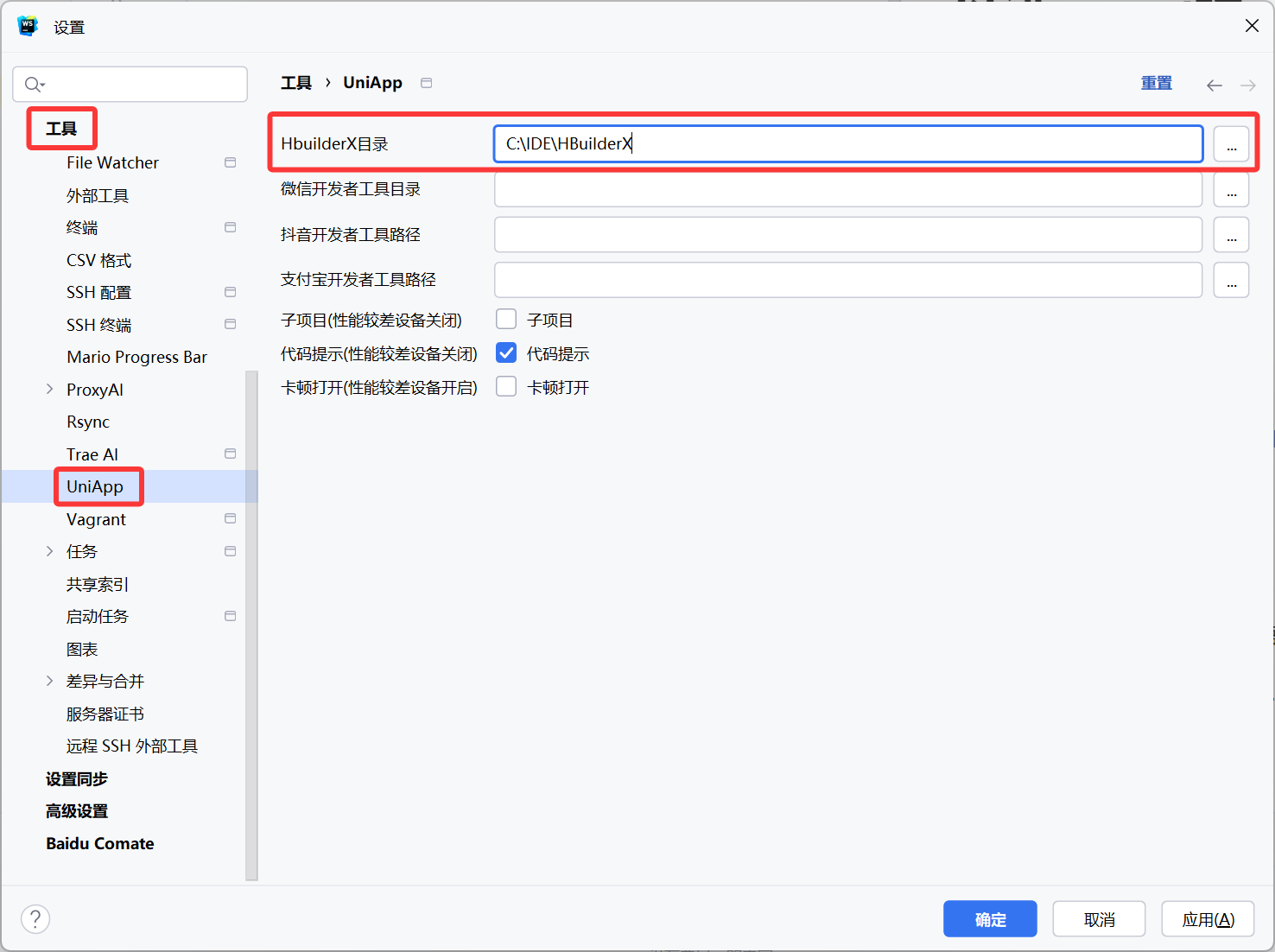Screen dimensions: 1275x952
Task: Click project-level icon beside SSH 配置
Action: (230, 292)
